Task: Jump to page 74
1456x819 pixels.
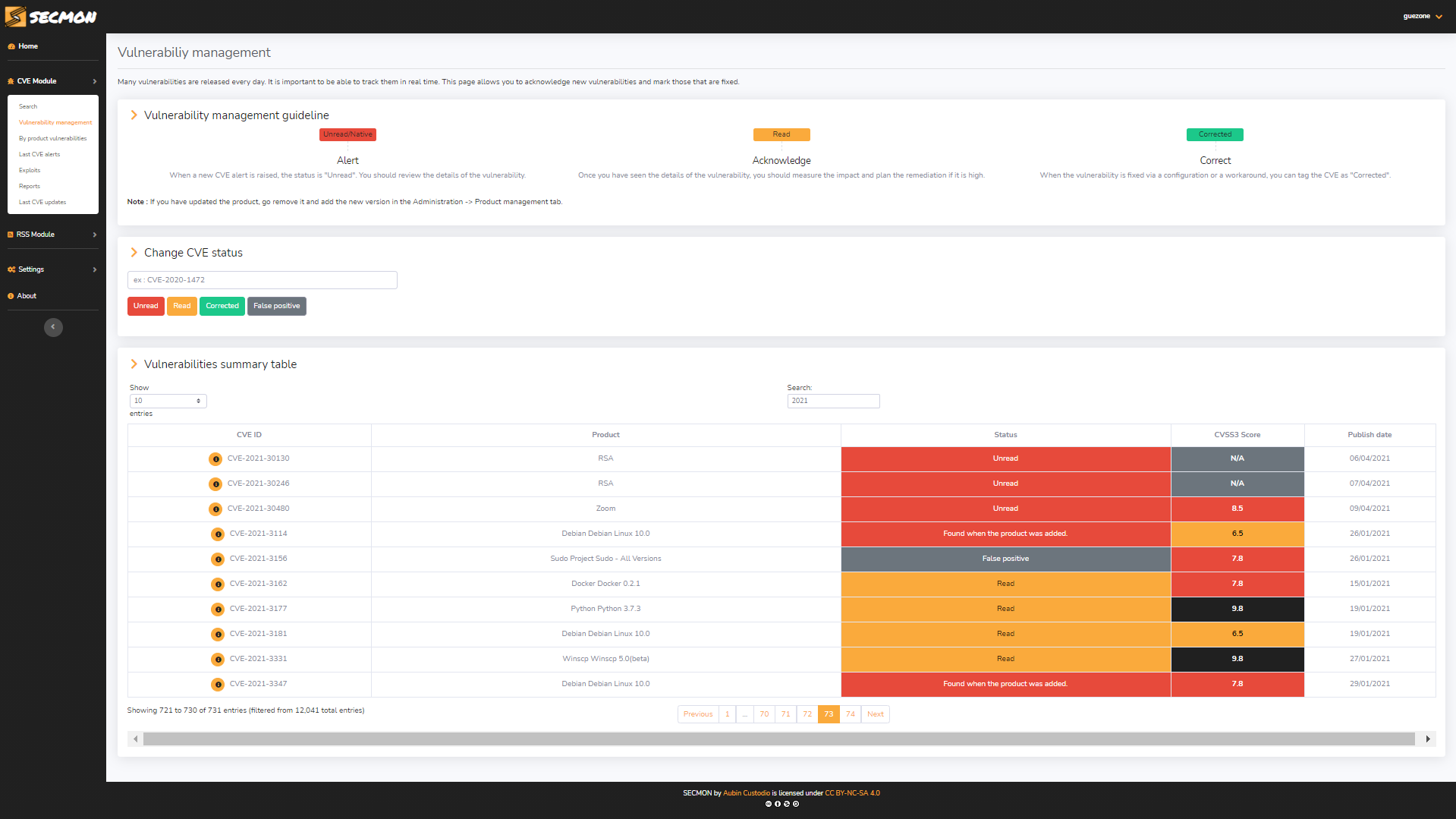Action: 851,714
